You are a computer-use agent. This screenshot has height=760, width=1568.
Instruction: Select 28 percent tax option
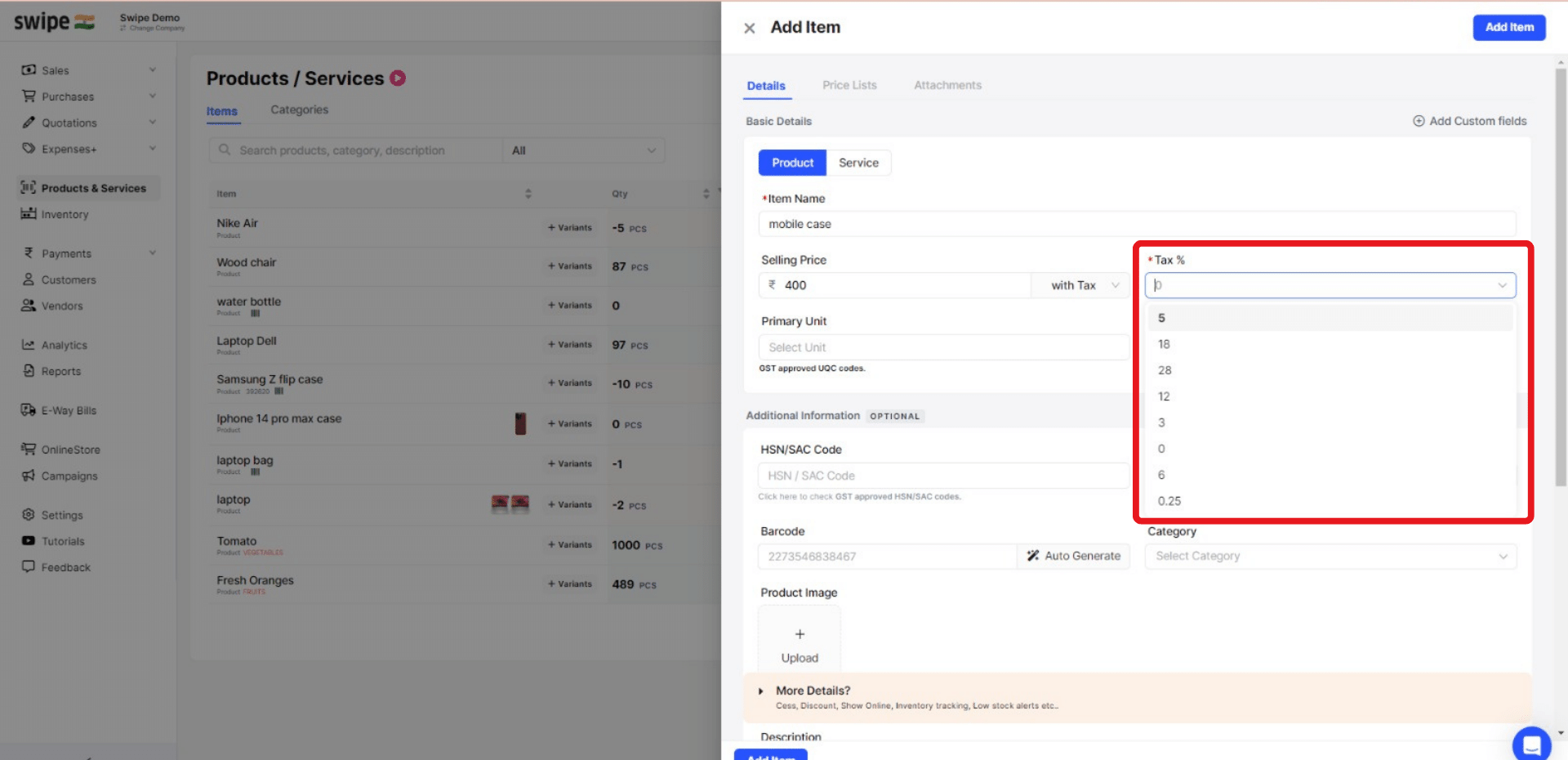[x=1330, y=370]
